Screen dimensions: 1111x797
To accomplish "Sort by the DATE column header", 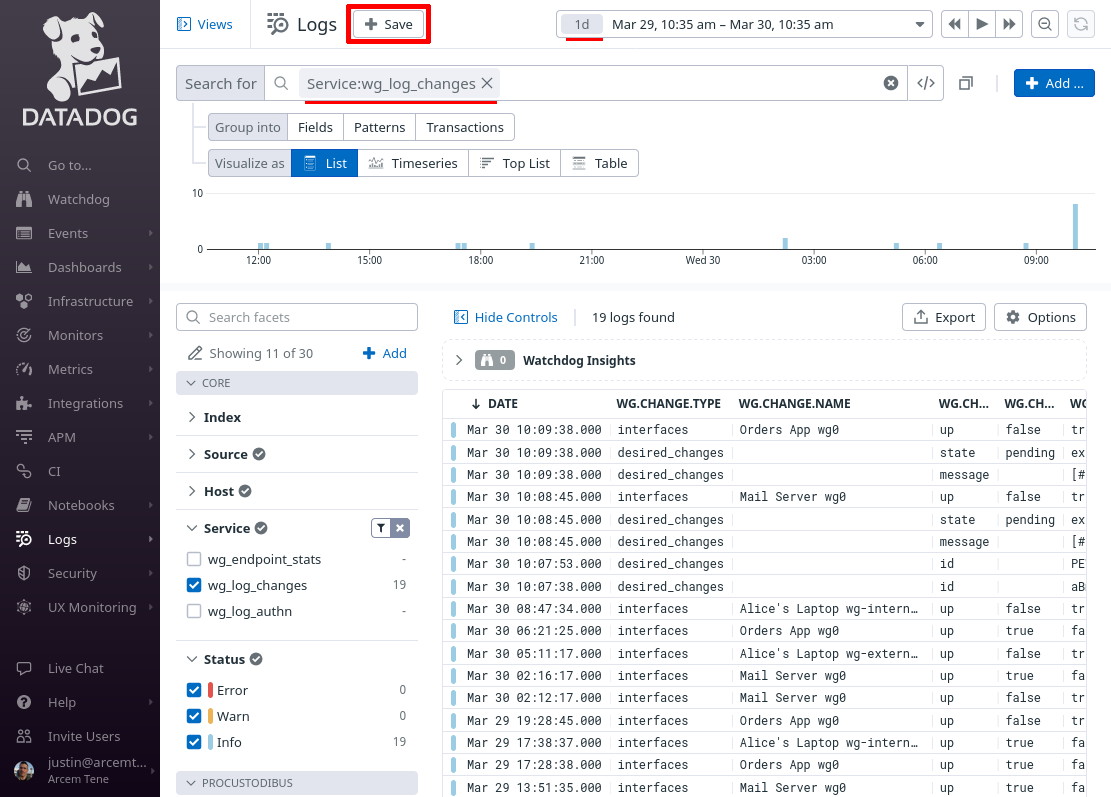I will coord(495,403).
